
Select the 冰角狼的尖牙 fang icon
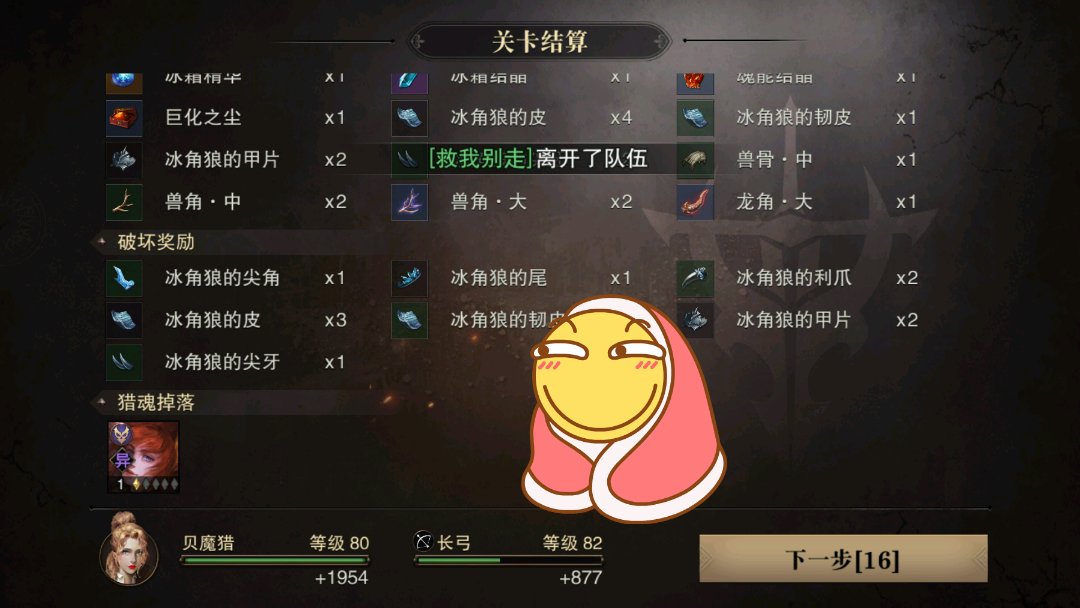click(x=124, y=362)
